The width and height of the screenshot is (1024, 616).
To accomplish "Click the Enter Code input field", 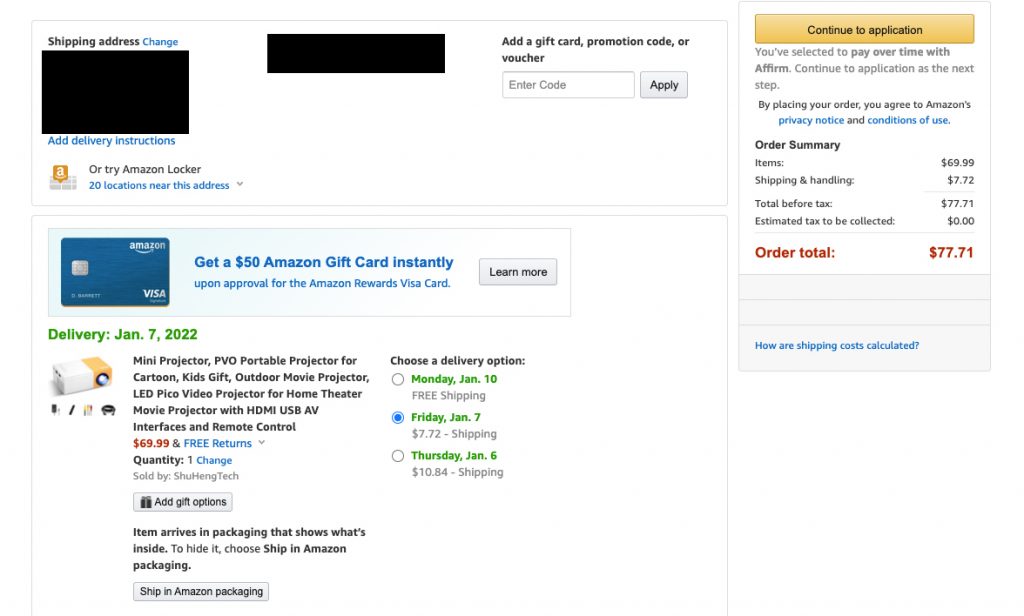I will tap(568, 85).
